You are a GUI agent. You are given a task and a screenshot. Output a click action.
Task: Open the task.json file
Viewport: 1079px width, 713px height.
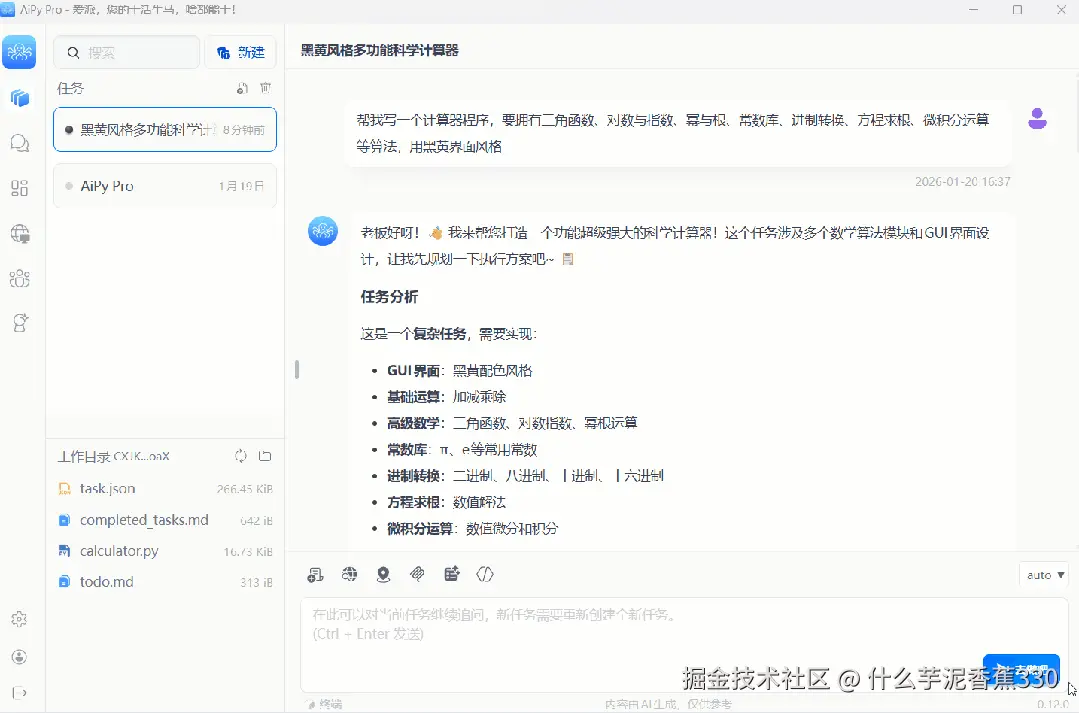point(165,489)
